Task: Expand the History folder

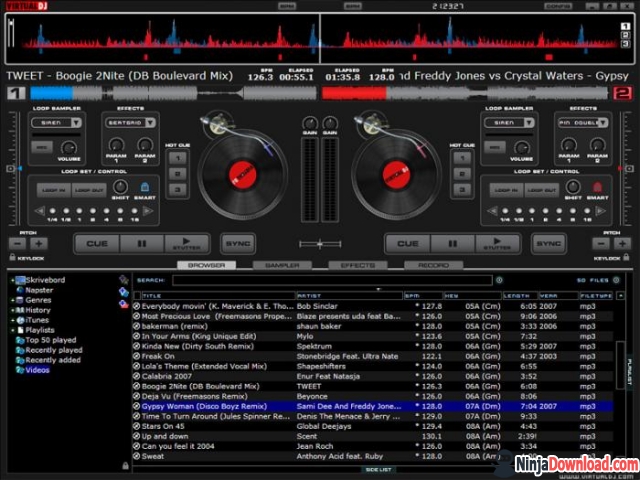Action: pos(13,310)
